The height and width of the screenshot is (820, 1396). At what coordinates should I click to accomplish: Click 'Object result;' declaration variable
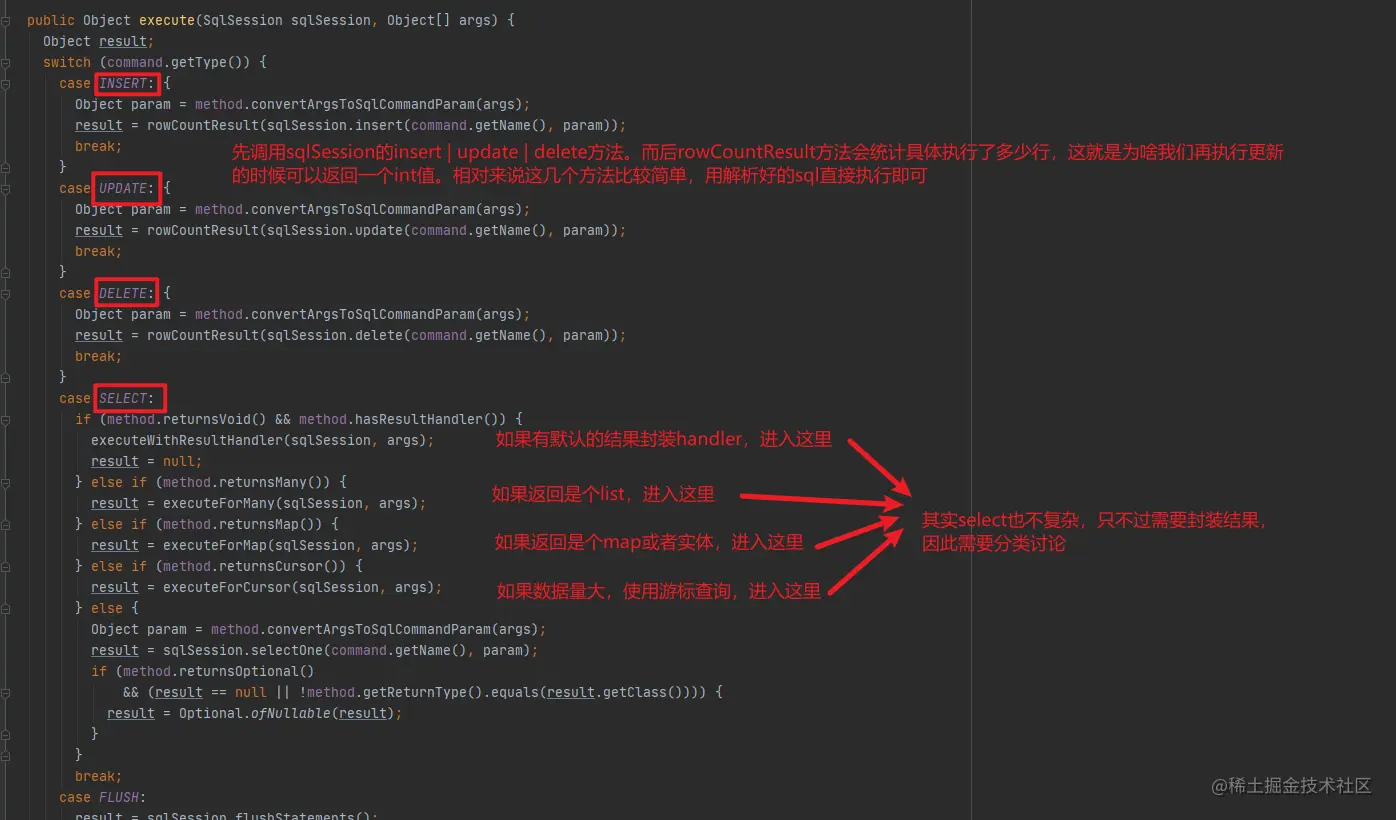(x=123, y=41)
